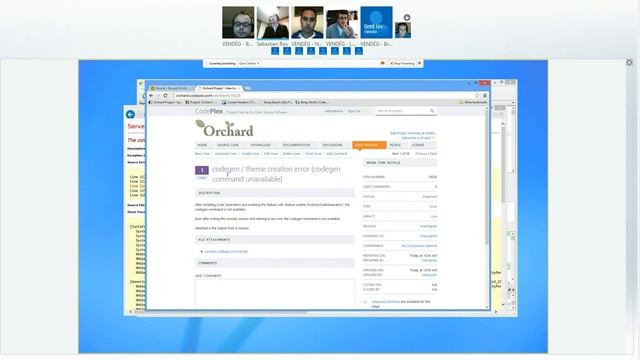The width and height of the screenshot is (640, 360).
Task: Open the LICENSE tab
Action: pos(418,145)
